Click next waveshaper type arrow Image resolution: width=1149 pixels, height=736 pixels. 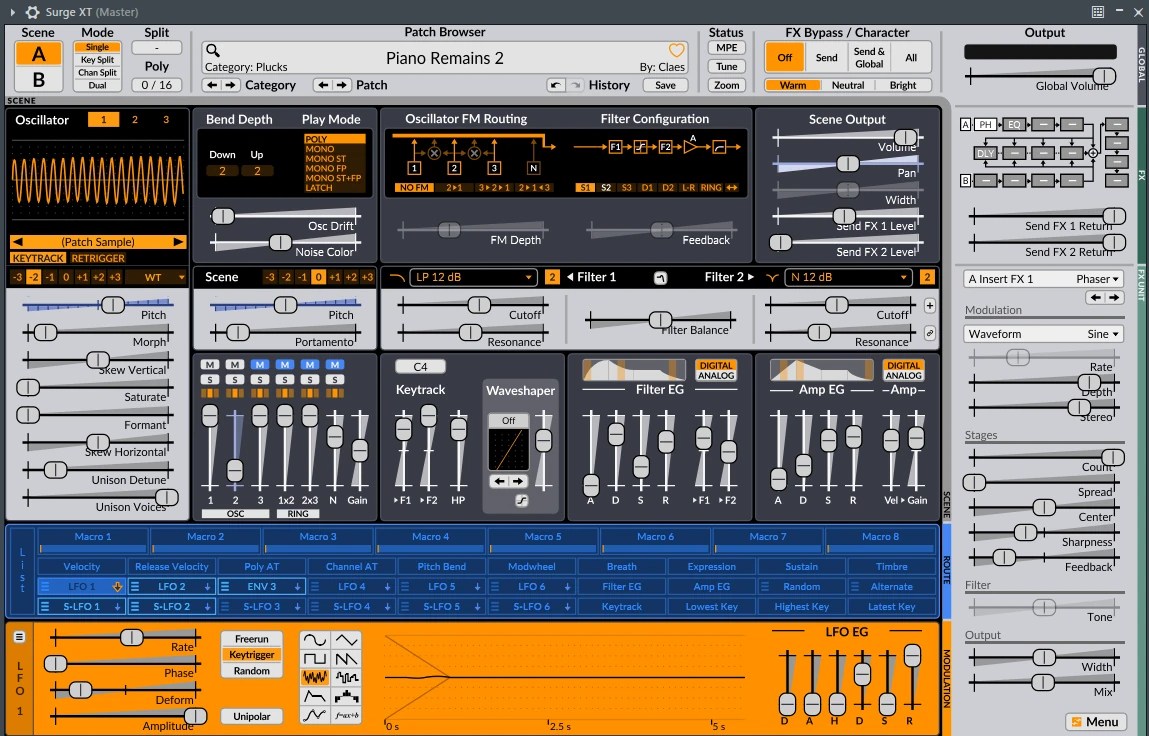518,482
